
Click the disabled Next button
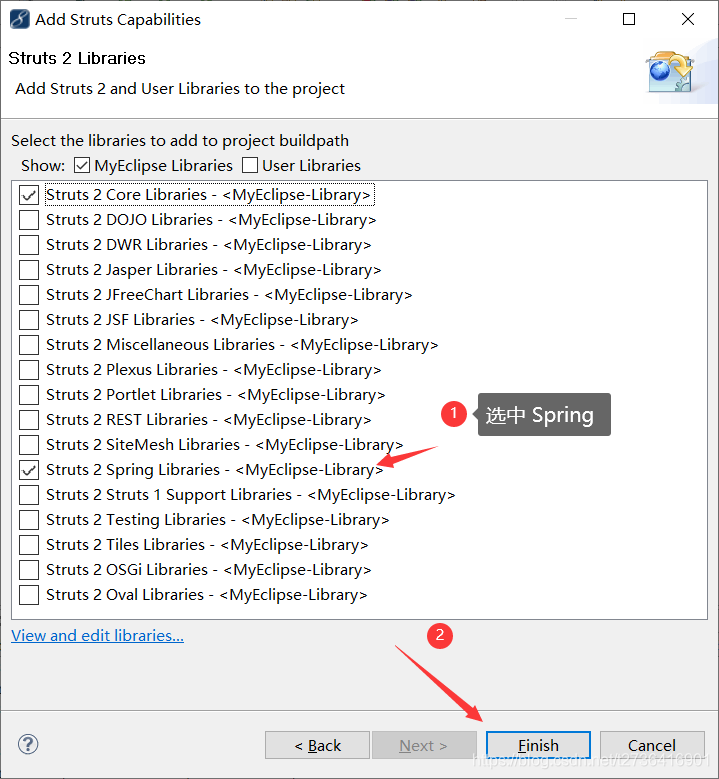tap(424, 745)
